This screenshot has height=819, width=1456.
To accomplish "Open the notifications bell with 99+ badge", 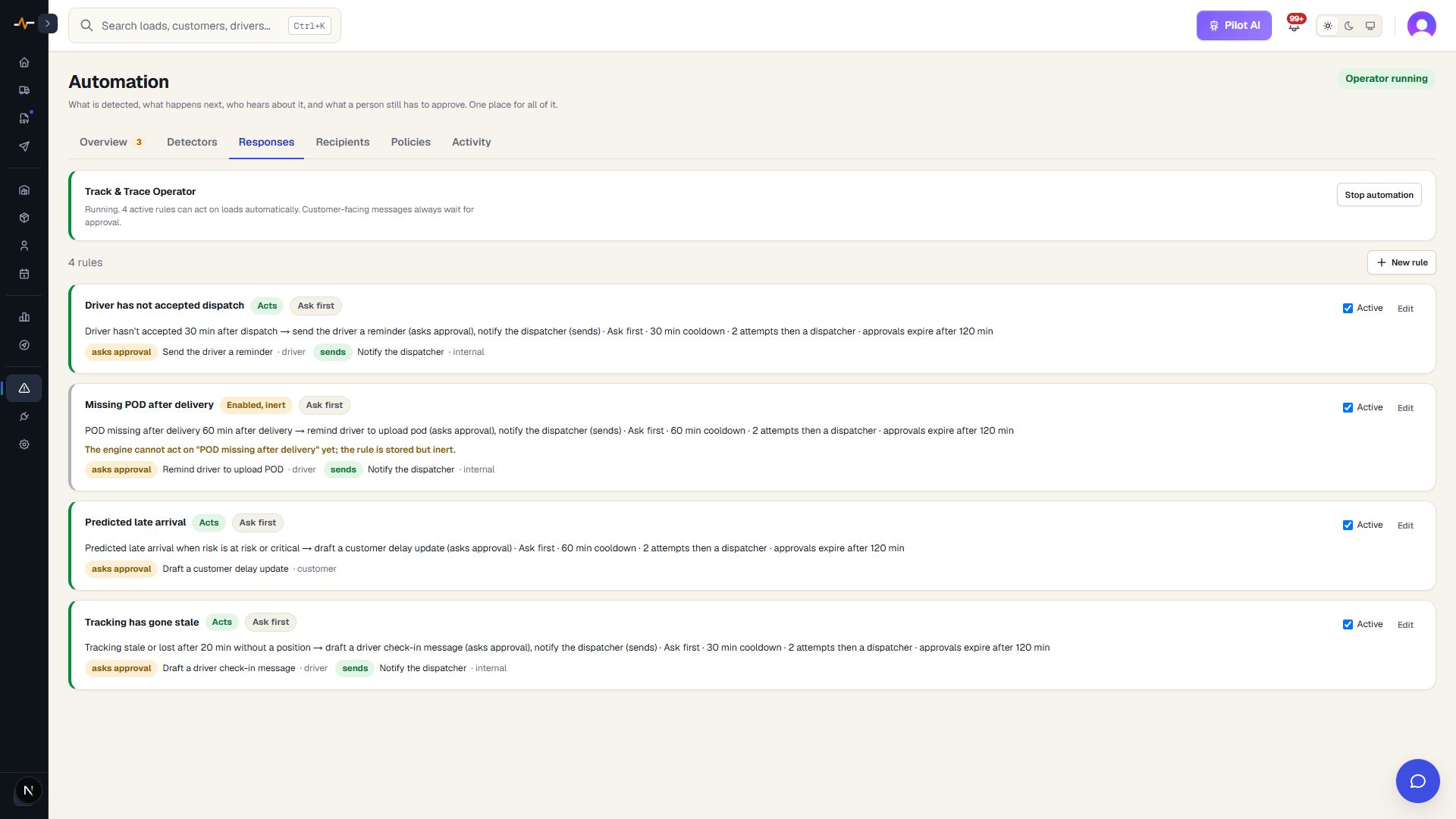I will click(x=1294, y=25).
